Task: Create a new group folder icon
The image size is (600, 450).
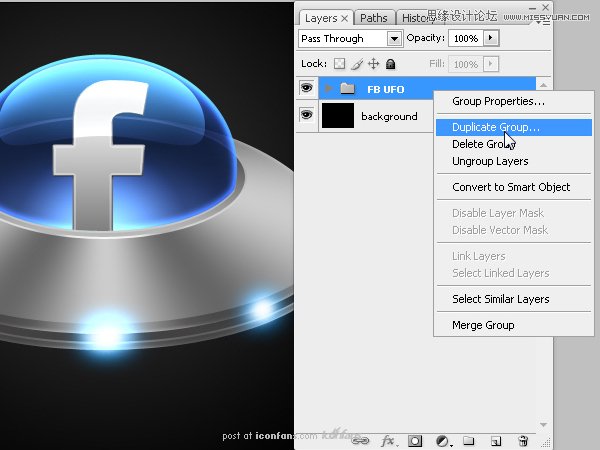Action: (468, 440)
